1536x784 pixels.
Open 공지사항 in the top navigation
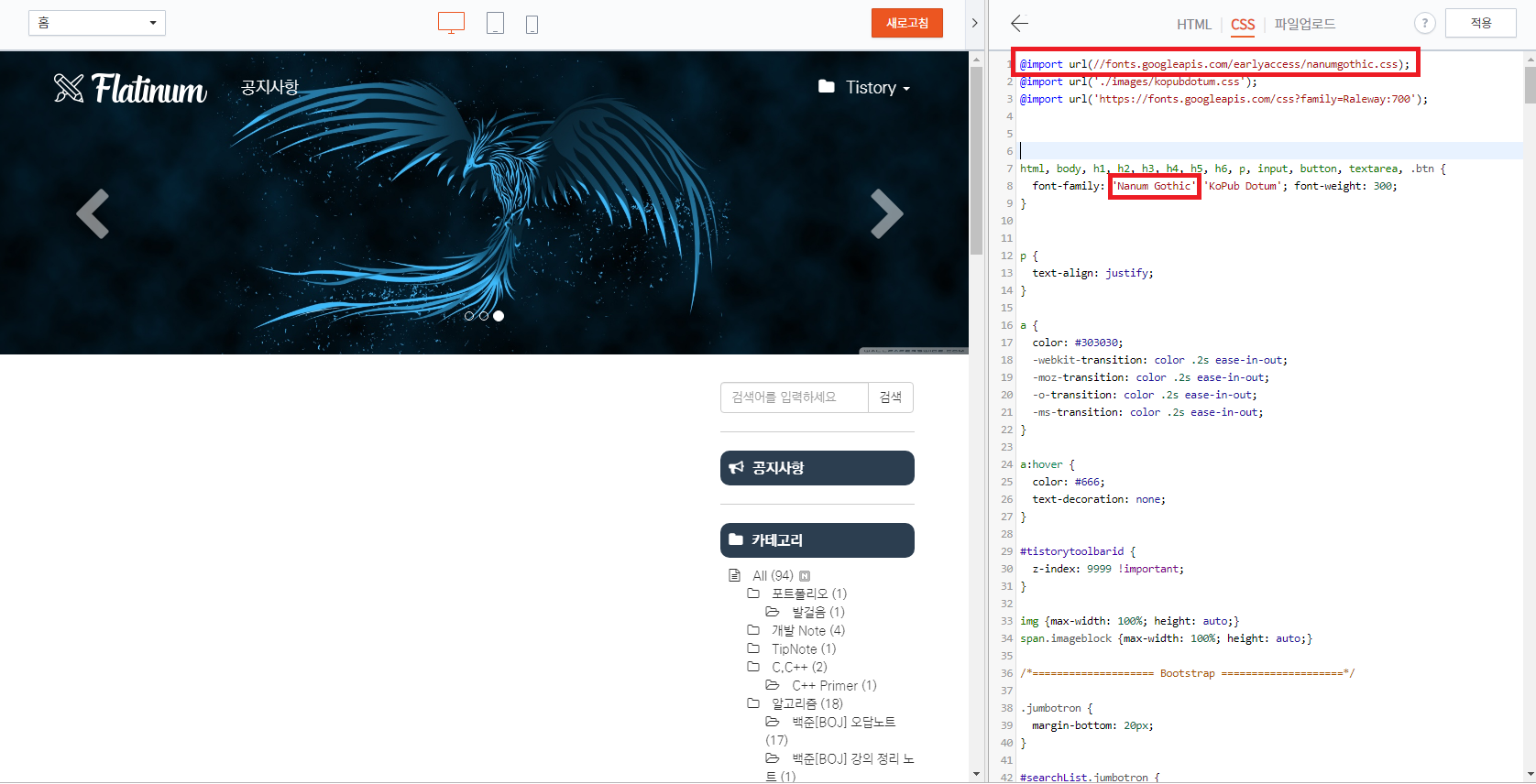269,87
